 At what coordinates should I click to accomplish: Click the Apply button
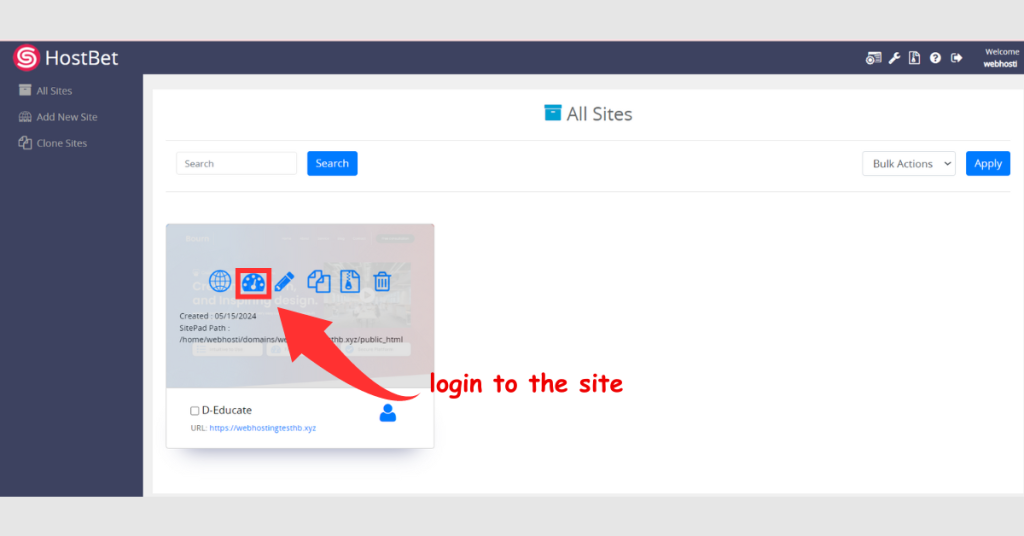987,163
